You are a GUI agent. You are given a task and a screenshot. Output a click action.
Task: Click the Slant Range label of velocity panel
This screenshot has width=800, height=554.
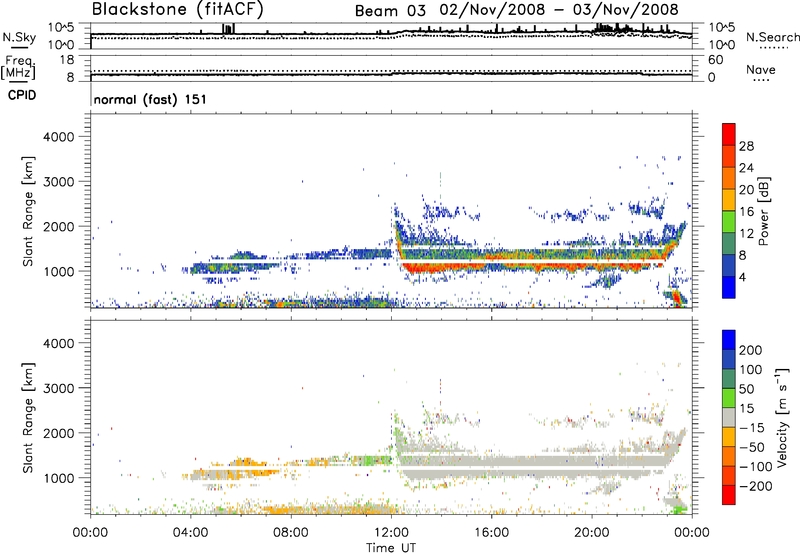[x=28, y=417]
